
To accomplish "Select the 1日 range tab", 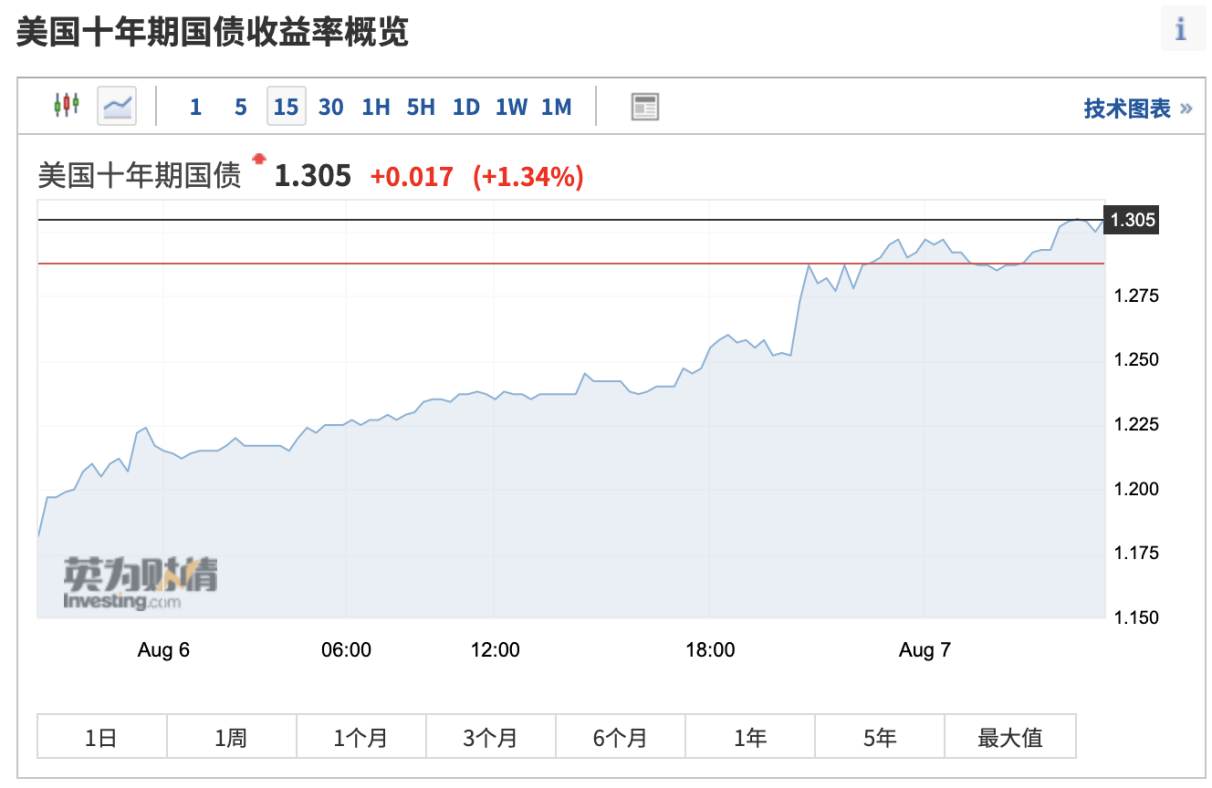I will 101,738.
